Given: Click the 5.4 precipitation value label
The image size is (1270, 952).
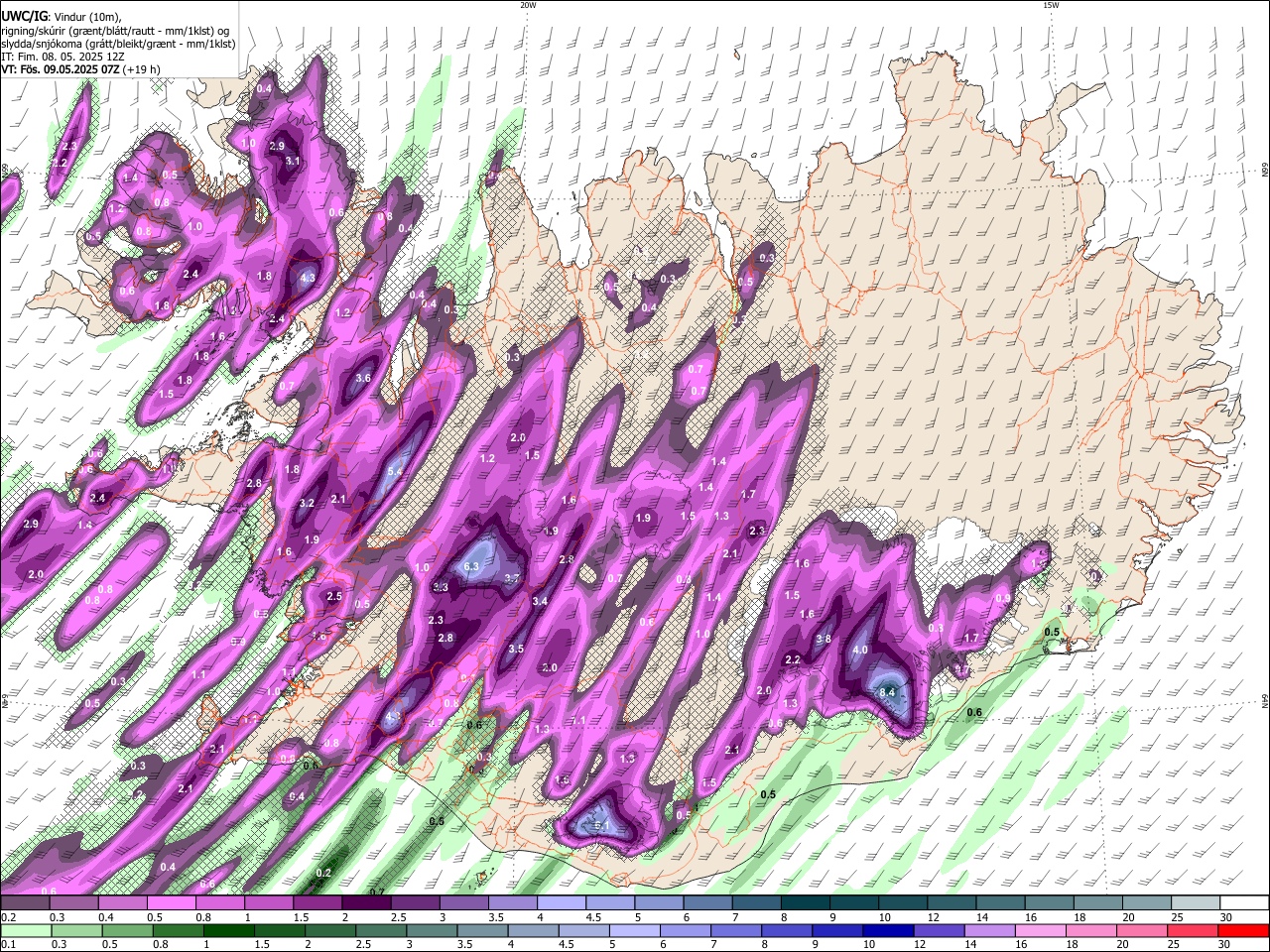Looking at the screenshot, I should [x=394, y=472].
